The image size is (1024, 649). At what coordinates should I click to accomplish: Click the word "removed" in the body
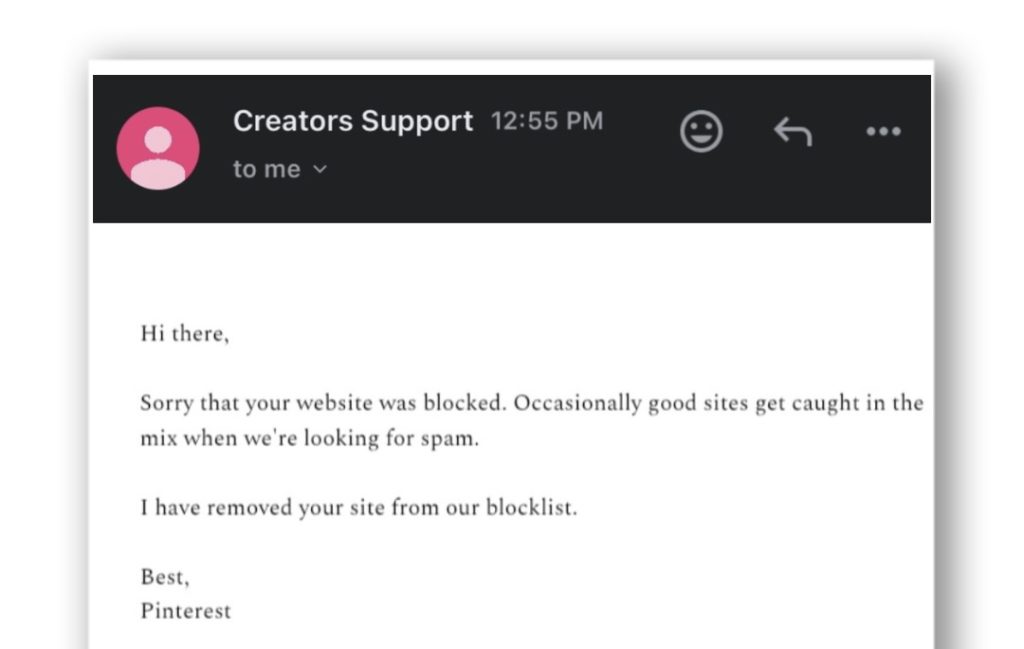253,507
